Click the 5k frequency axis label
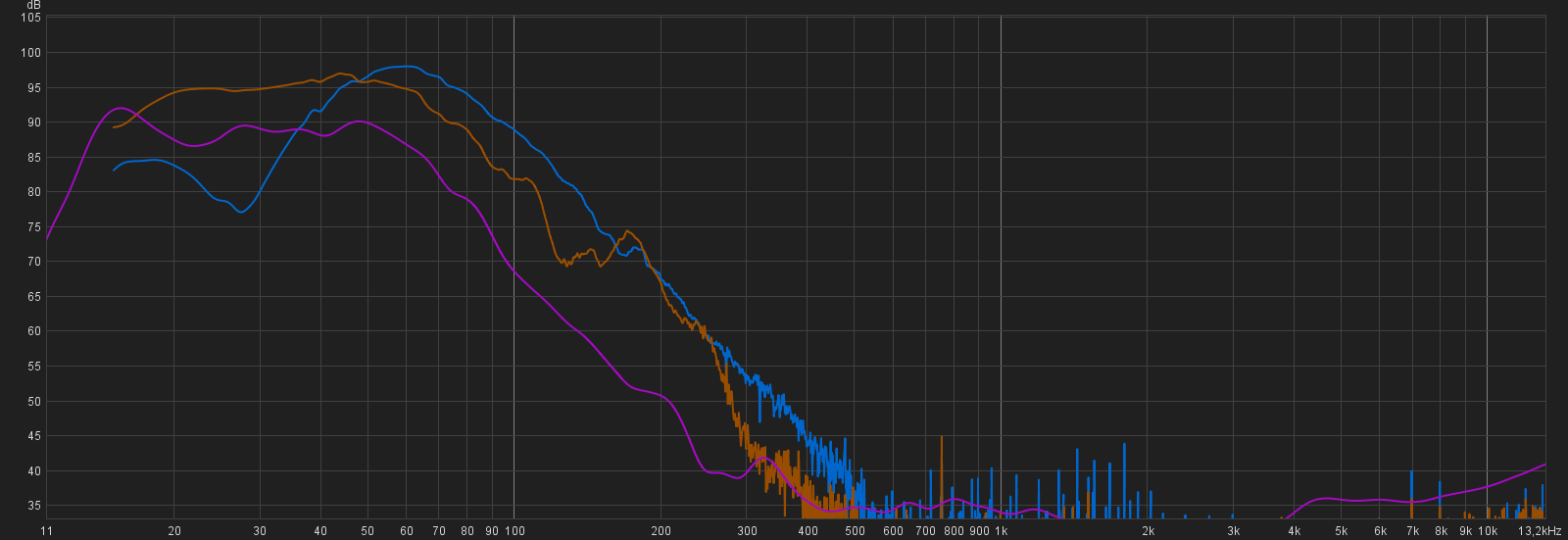Image resolution: width=1568 pixels, height=540 pixels. tap(1342, 531)
